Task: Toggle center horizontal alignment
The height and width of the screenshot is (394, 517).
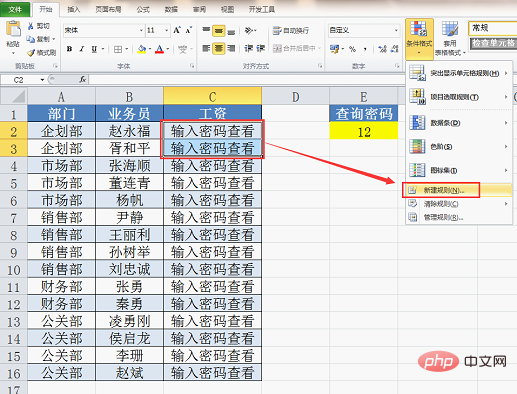Action: click(x=219, y=49)
